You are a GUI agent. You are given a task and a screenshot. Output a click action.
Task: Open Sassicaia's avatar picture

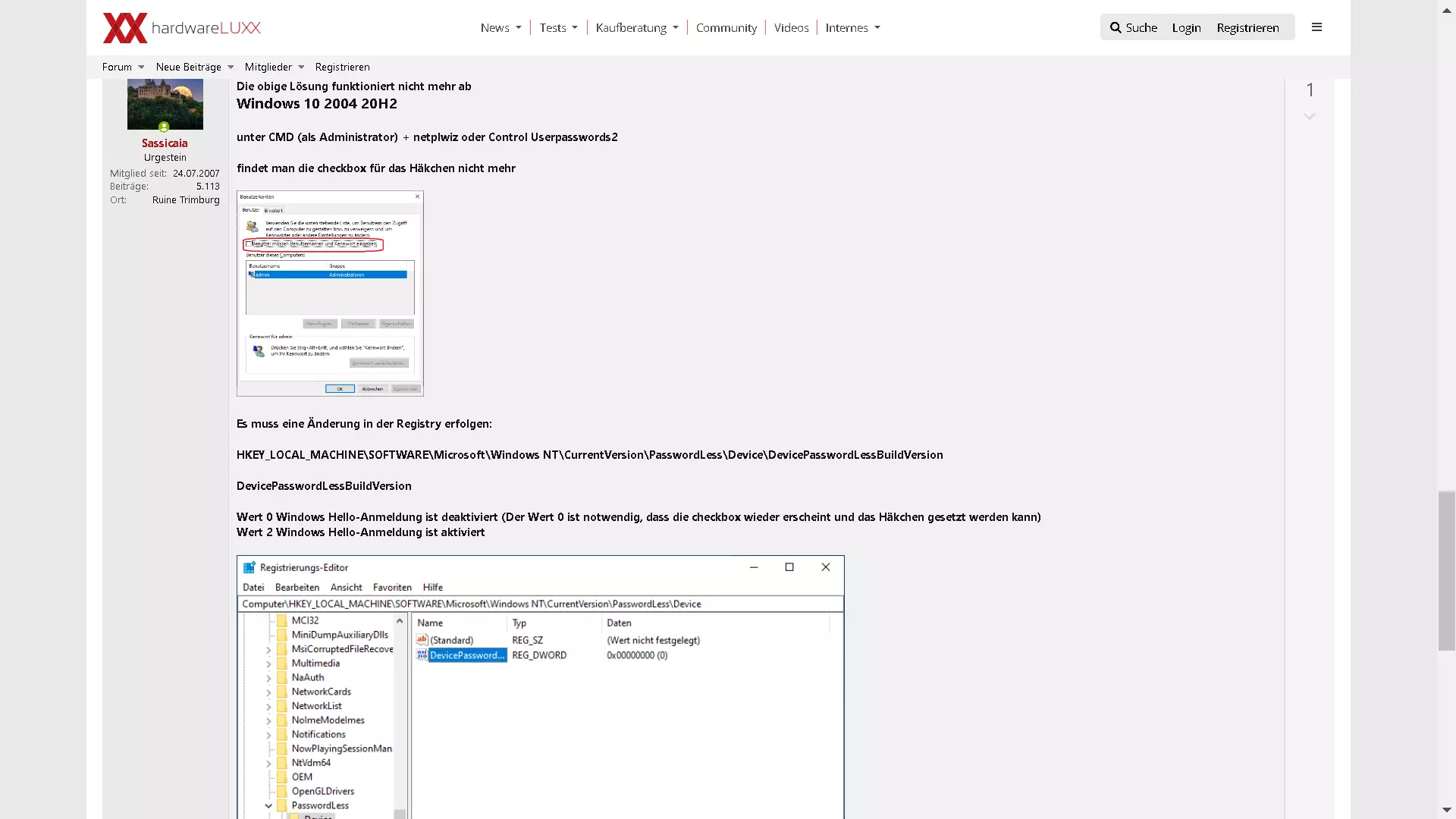point(165,104)
